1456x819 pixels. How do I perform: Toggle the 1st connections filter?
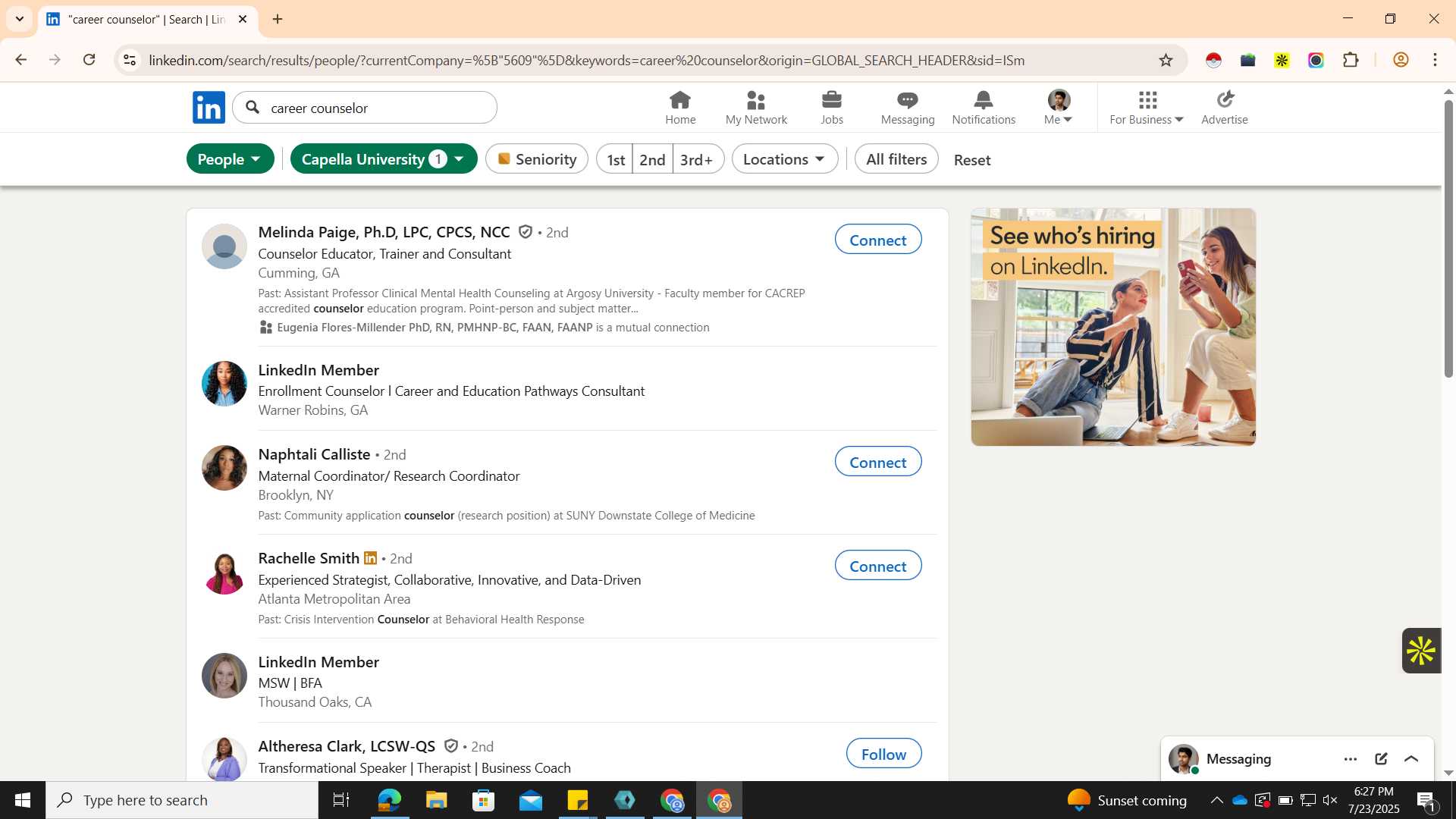click(x=615, y=159)
